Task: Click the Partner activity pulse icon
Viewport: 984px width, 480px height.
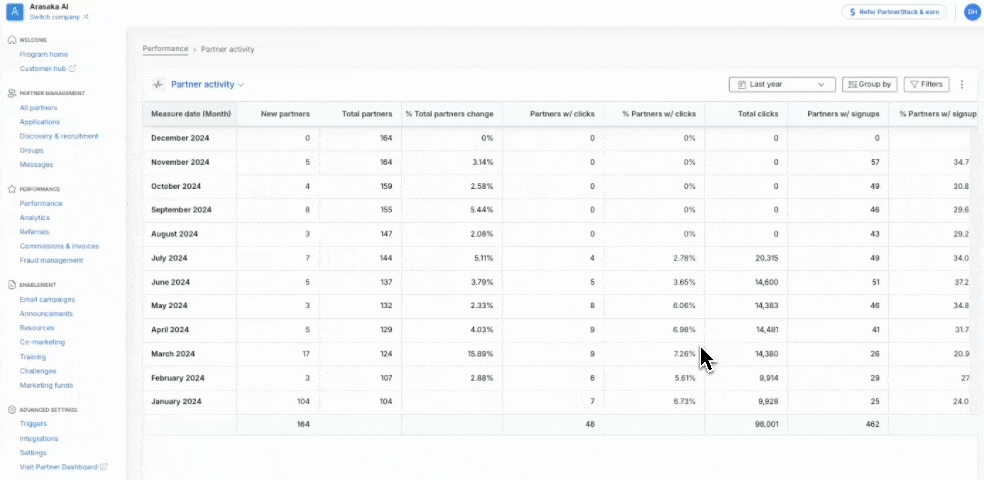Action: (158, 84)
